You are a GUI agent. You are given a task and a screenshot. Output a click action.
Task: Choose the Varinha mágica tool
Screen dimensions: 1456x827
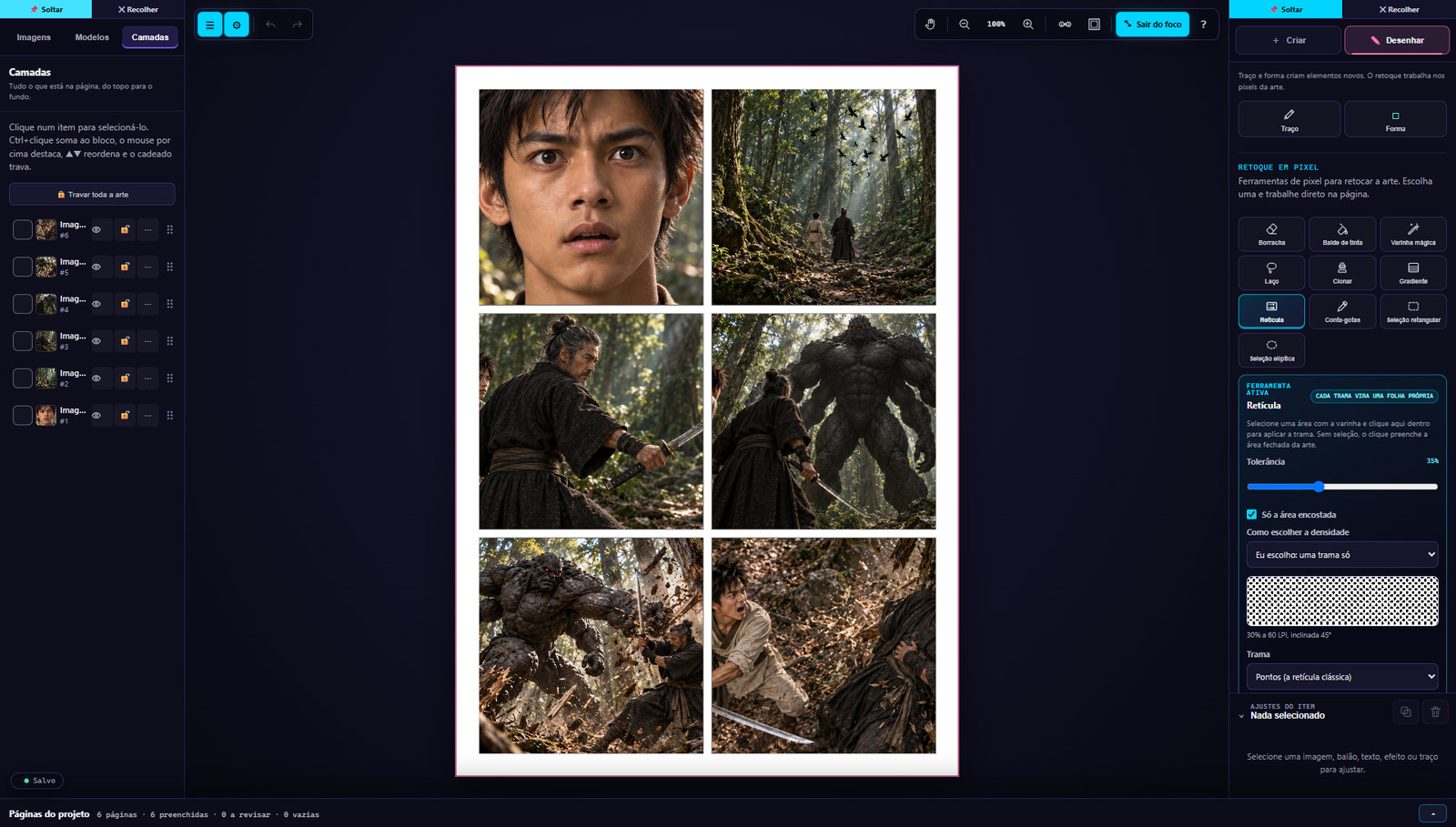[1413, 234]
